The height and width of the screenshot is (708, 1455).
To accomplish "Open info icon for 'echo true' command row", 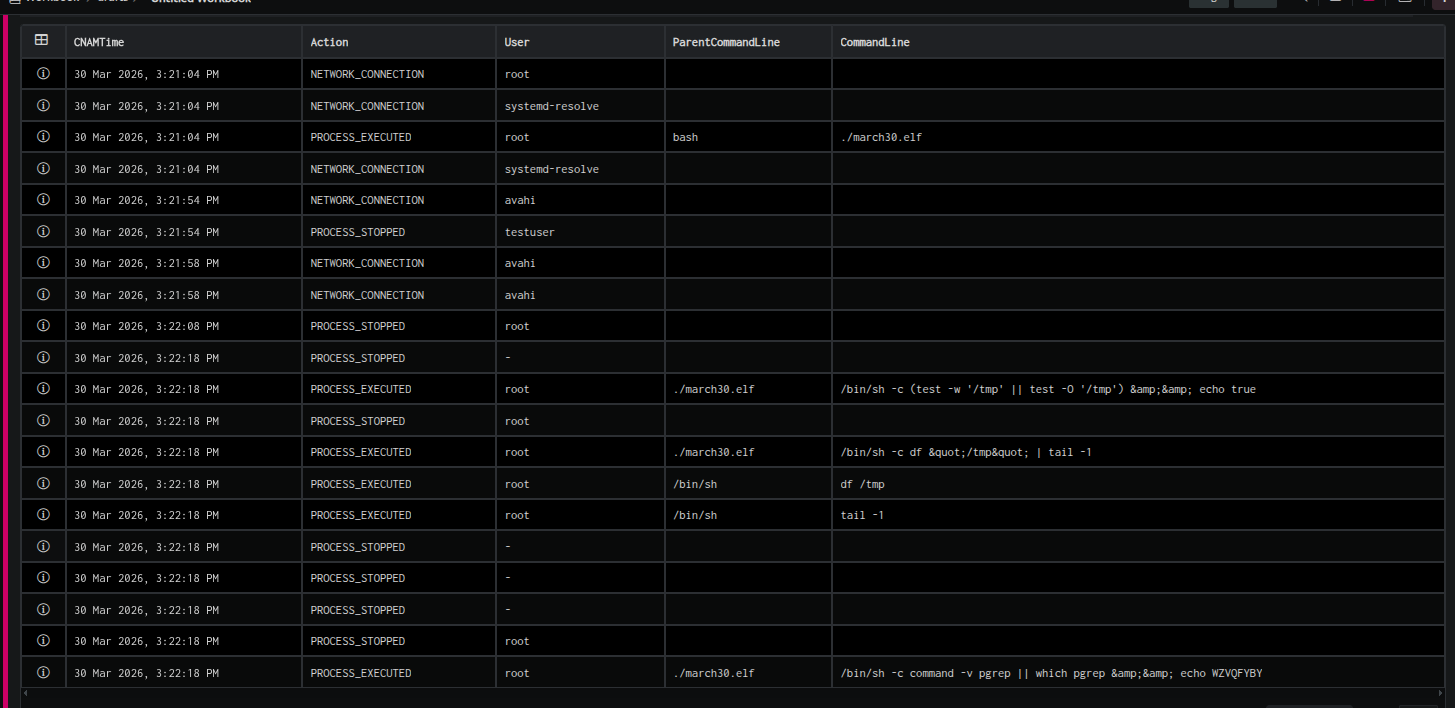I will point(43,389).
